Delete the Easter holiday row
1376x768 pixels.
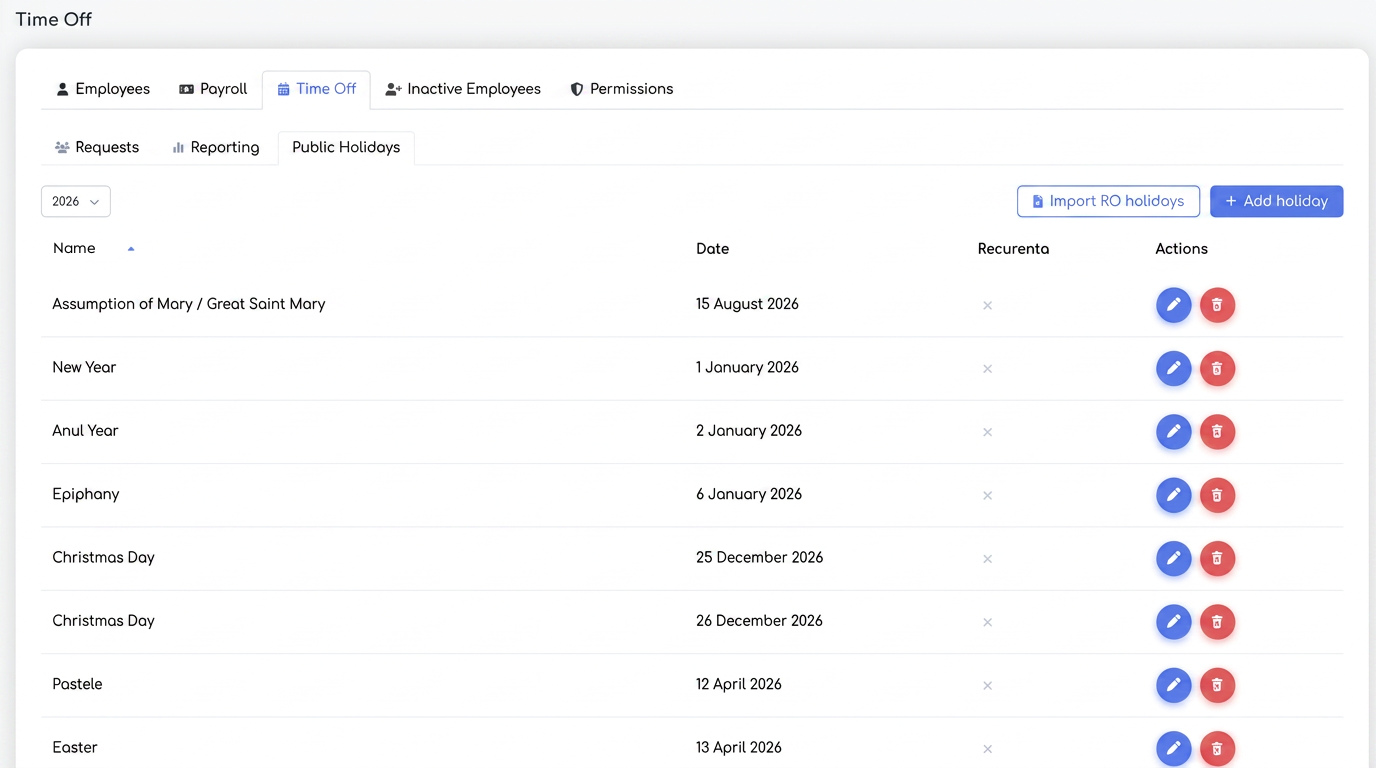coord(1217,748)
